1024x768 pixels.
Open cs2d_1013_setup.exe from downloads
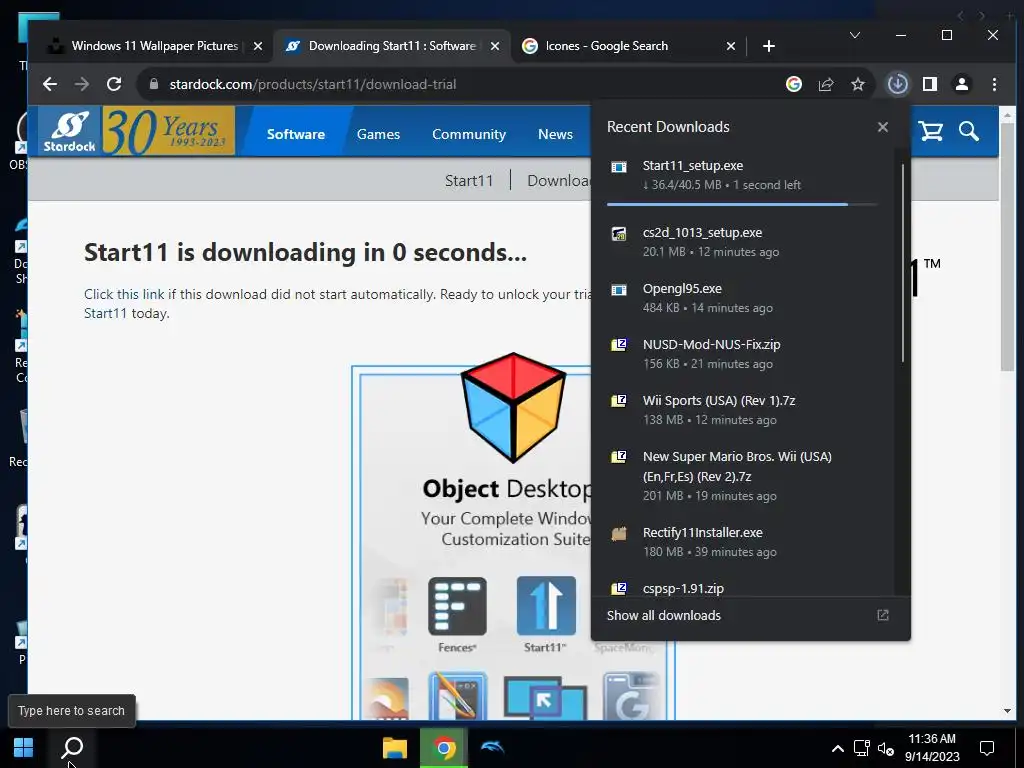[744, 242]
